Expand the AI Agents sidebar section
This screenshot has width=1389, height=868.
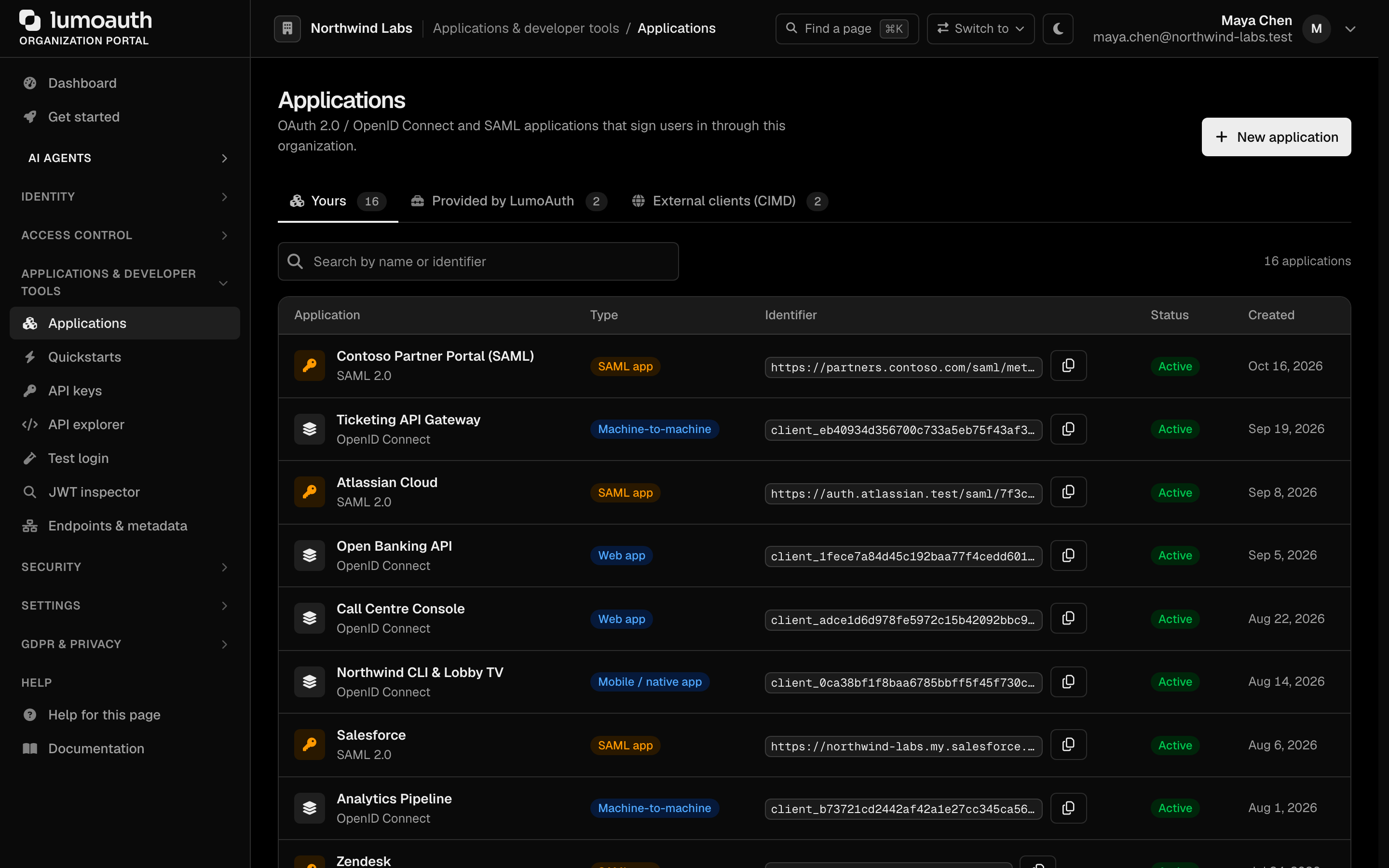124,158
